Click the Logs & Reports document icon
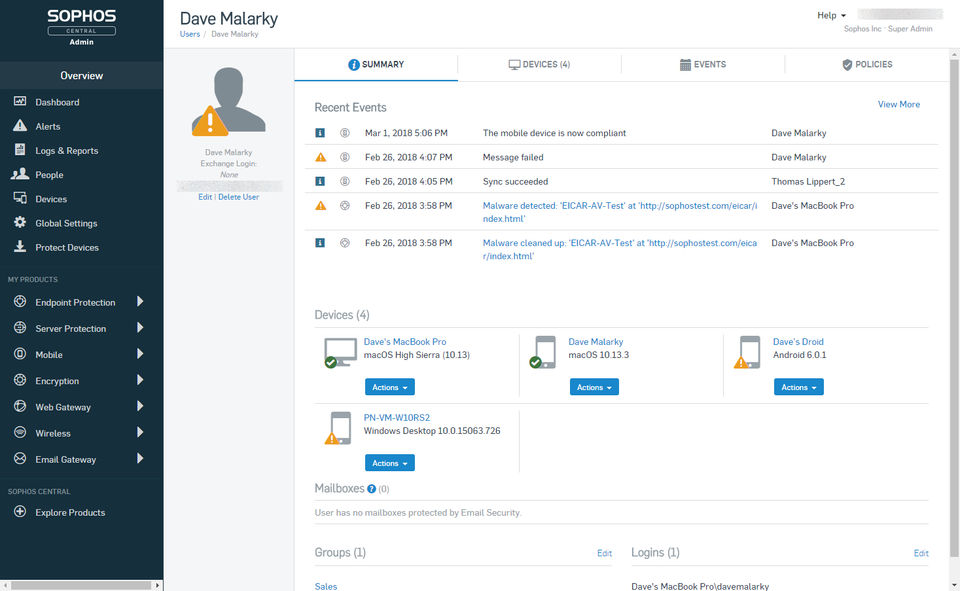This screenshot has width=960, height=591. (20, 150)
